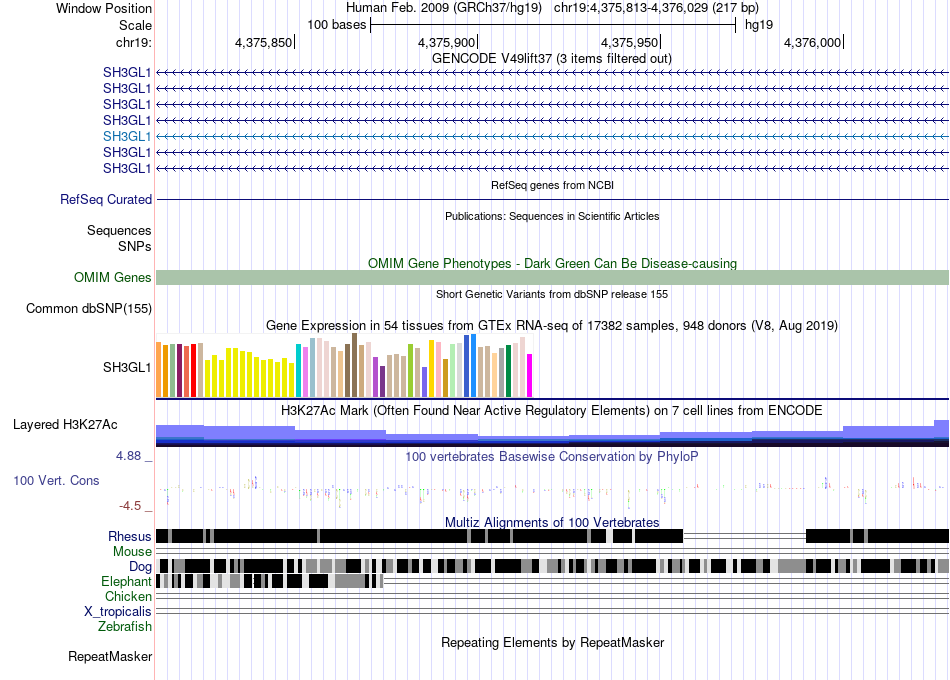The height and width of the screenshot is (680, 950).
Task: Click the 100 bases scale bar label
Action: pyautogui.click(x=336, y=25)
